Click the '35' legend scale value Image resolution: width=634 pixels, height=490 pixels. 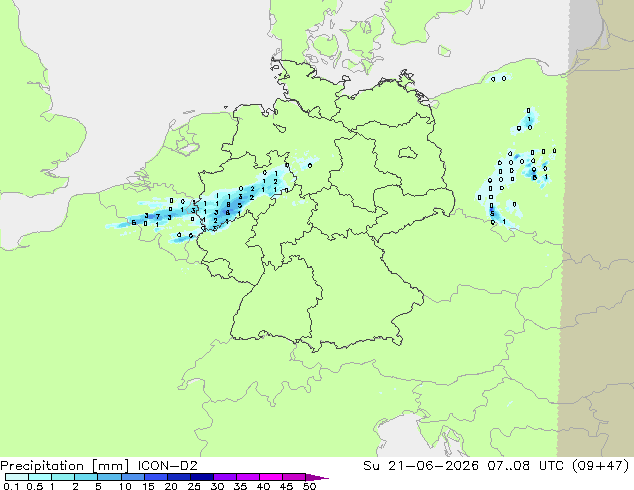point(240,486)
